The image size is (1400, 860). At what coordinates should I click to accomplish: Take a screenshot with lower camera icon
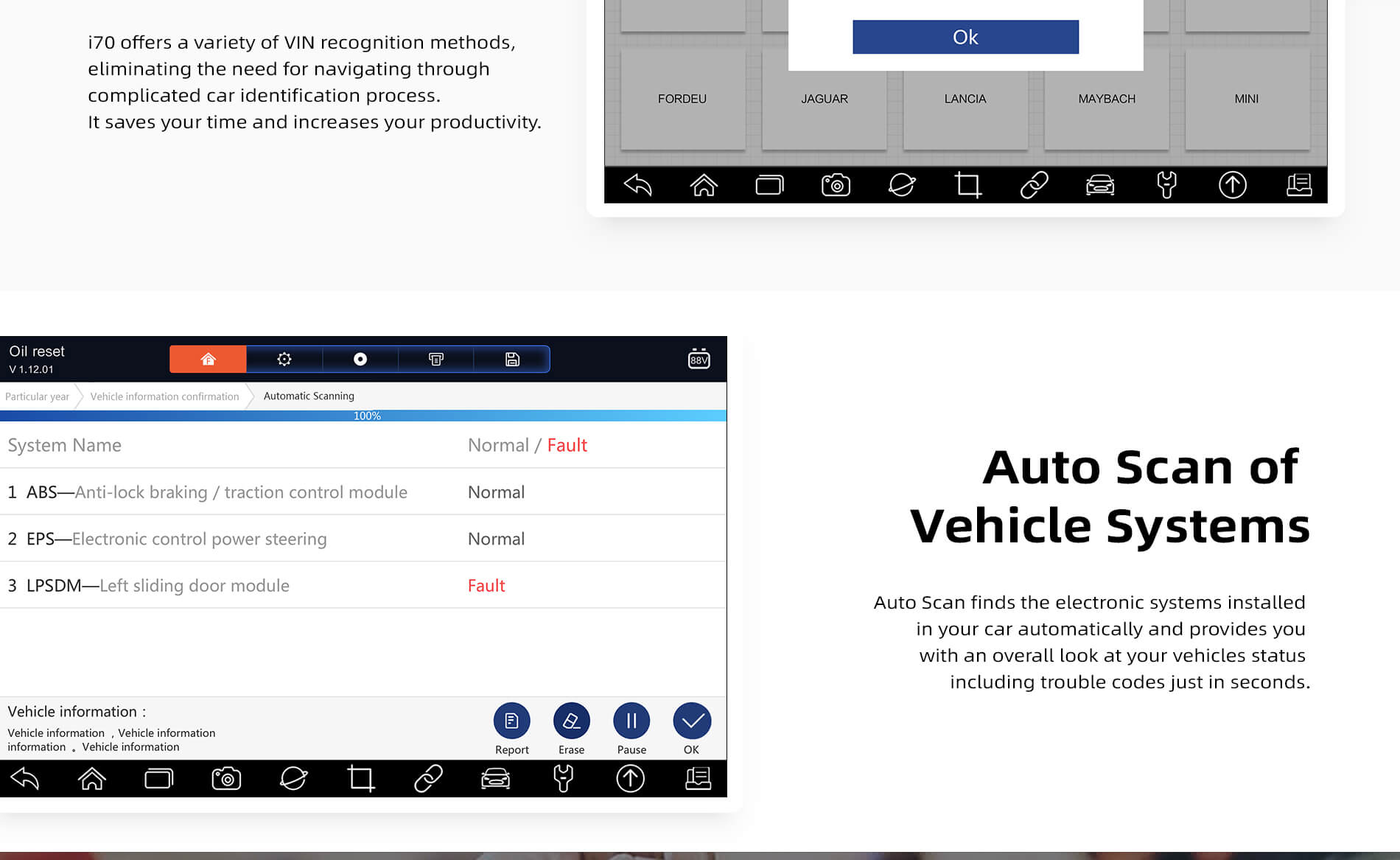pyautogui.click(x=226, y=778)
